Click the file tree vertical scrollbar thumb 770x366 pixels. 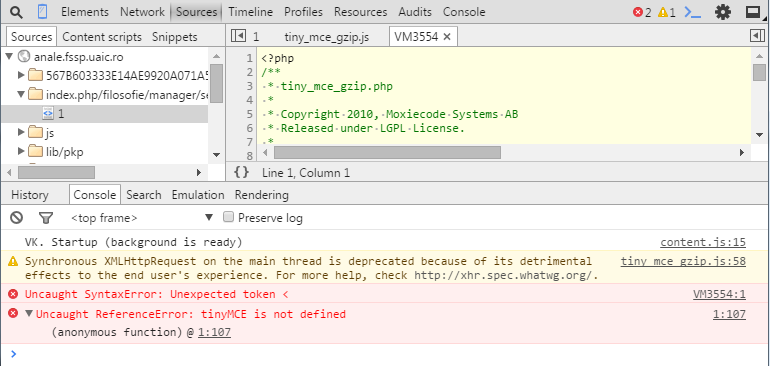point(217,84)
